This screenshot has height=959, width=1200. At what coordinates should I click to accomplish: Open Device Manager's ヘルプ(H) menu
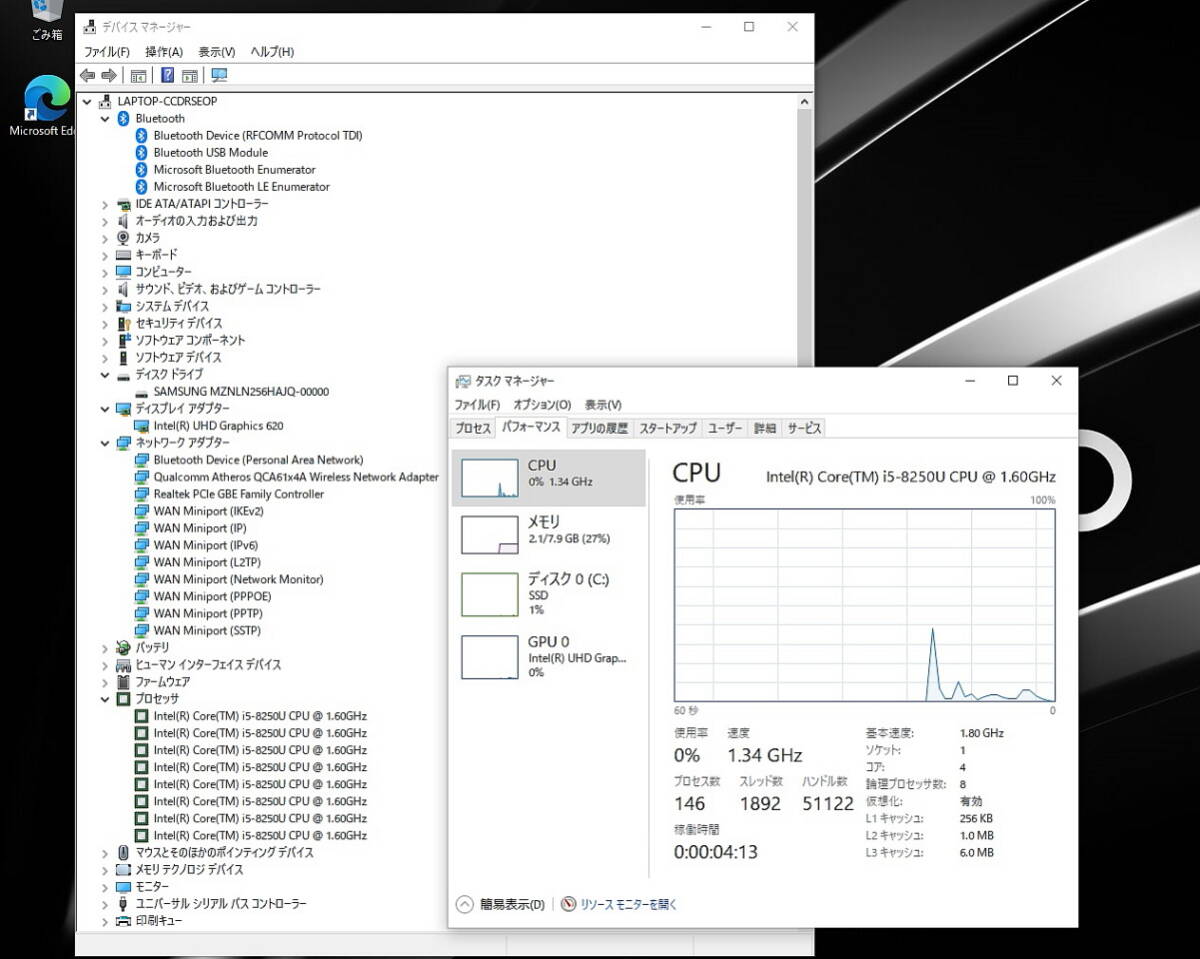click(x=272, y=52)
